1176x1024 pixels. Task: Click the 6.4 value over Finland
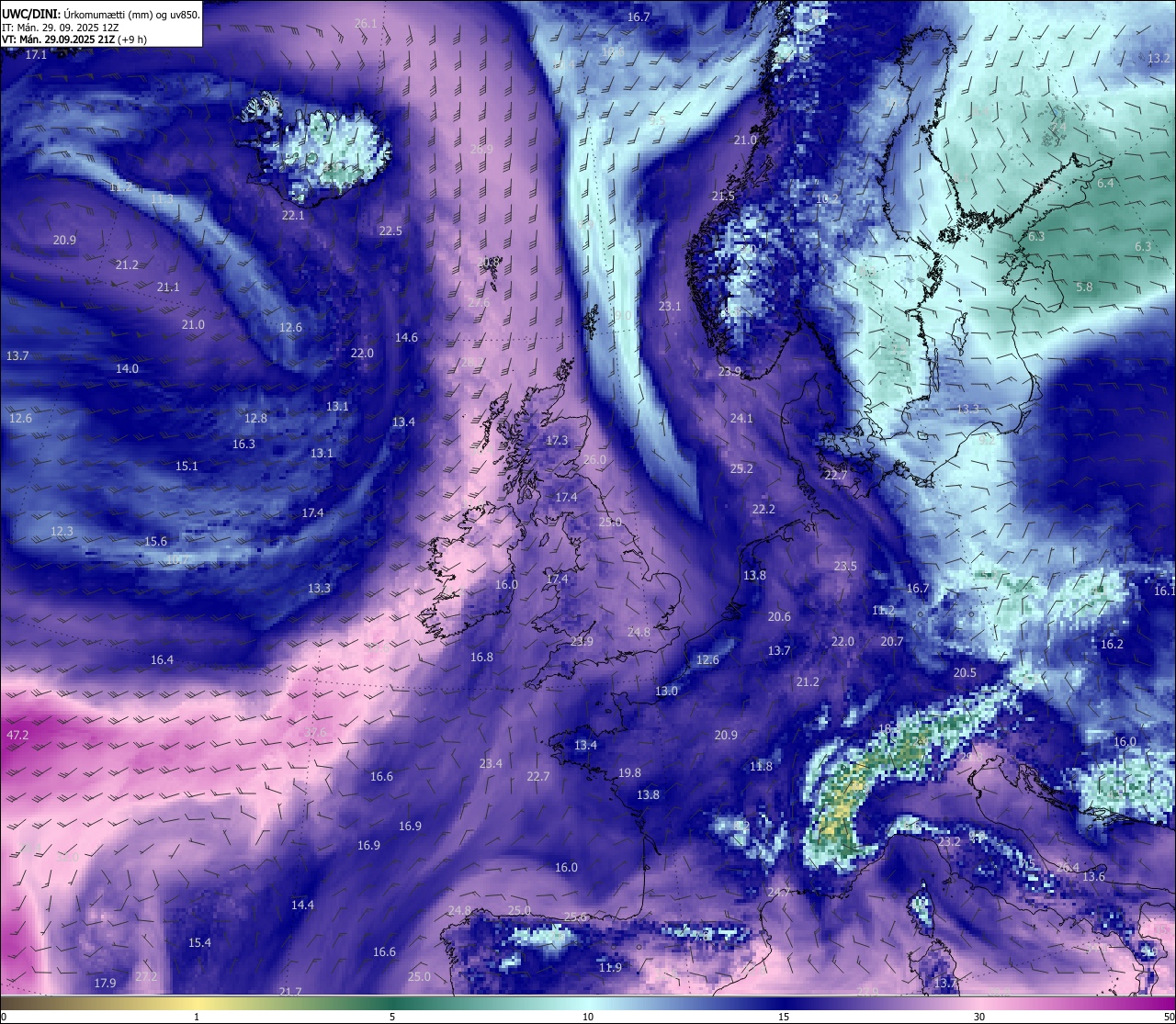1105,183
